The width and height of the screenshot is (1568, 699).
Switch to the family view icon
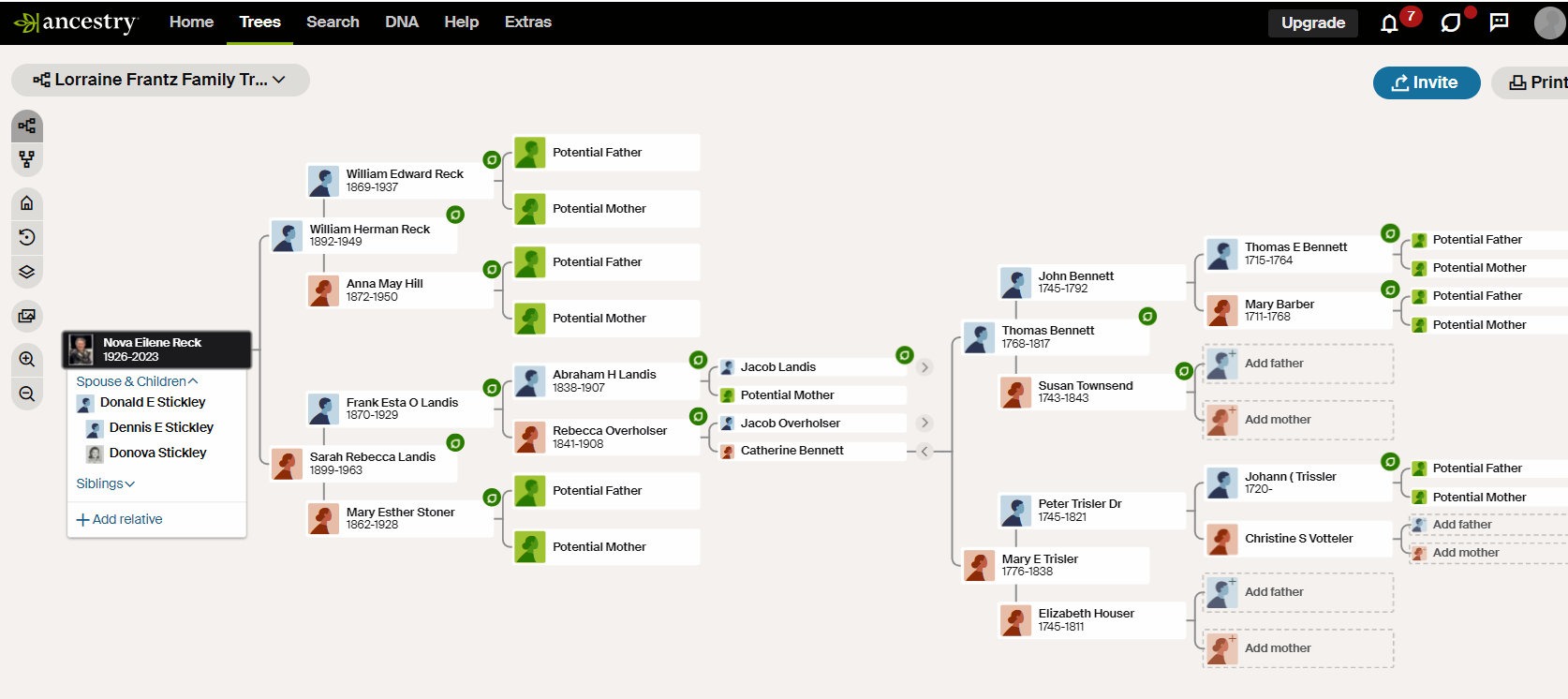pyautogui.click(x=27, y=160)
